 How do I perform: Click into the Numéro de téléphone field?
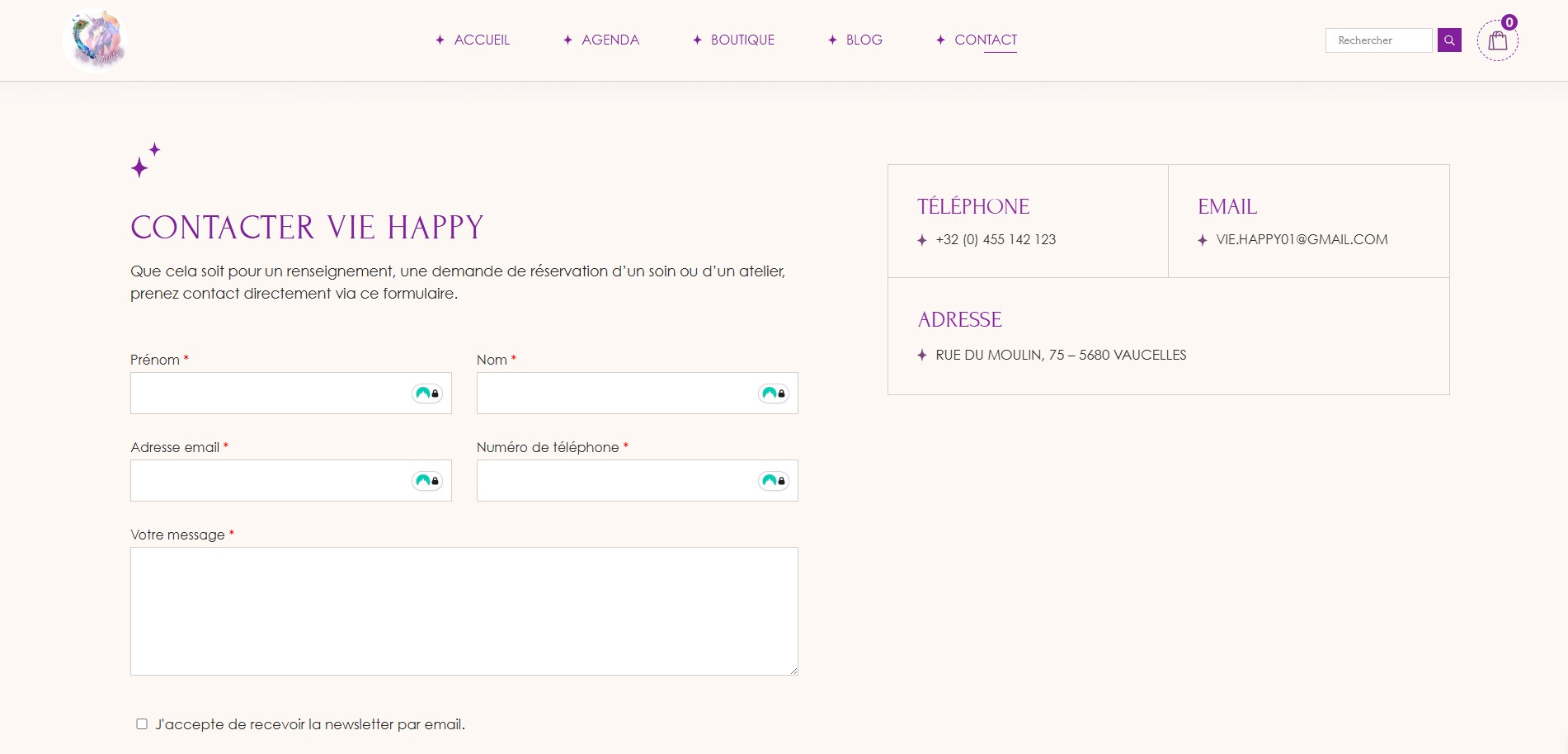[637, 481]
